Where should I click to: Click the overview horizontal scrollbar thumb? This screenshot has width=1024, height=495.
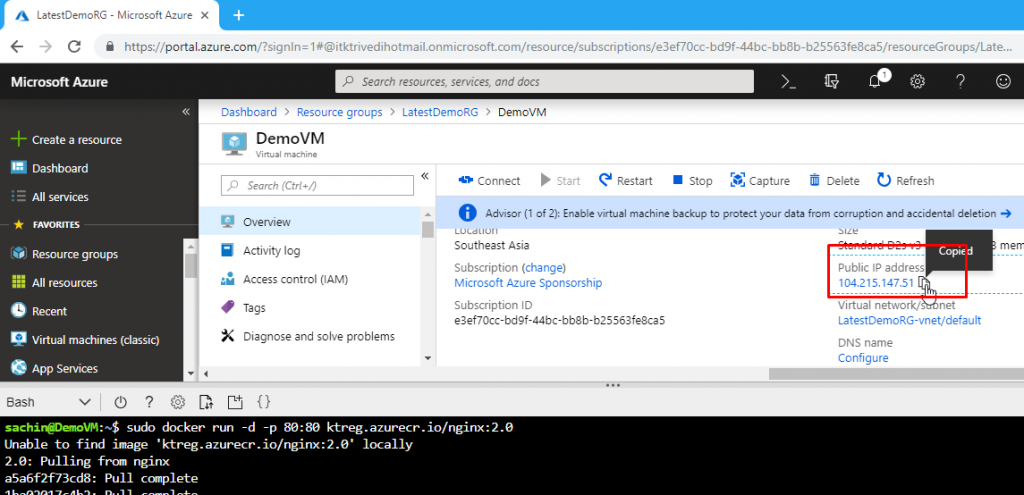[895, 374]
